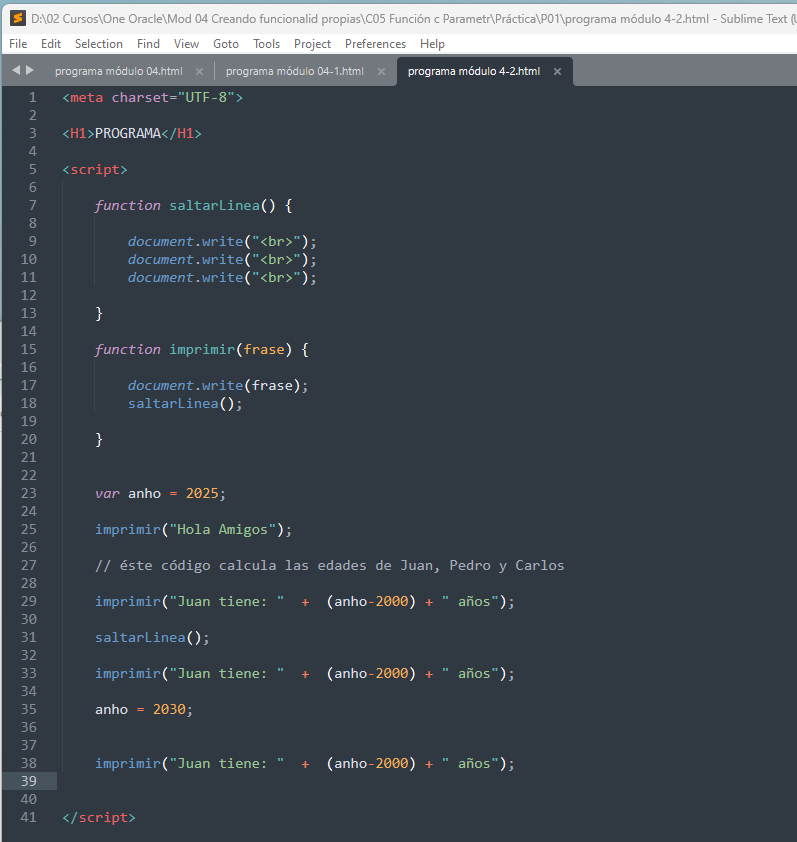Close the programa módulo 04.html tab

199,71
